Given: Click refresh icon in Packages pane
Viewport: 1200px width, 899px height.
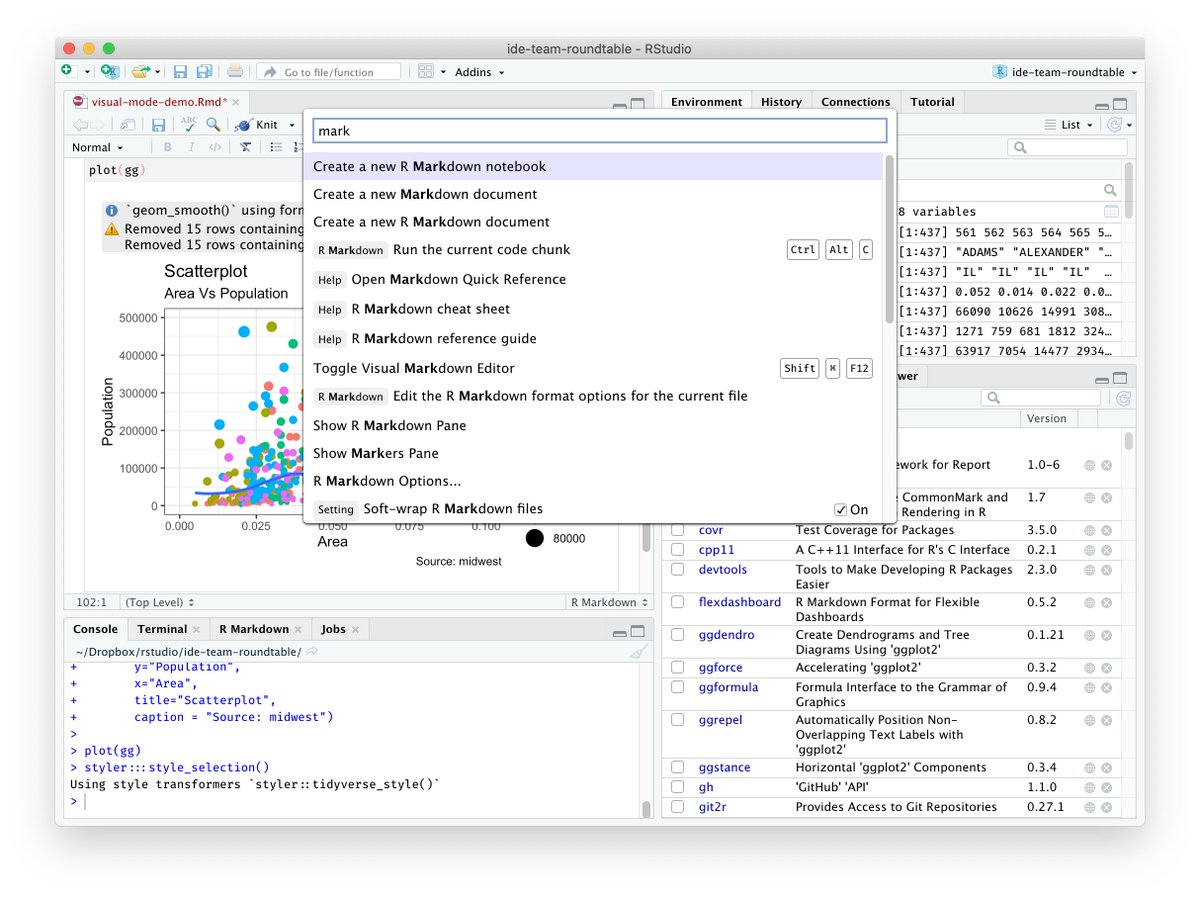Looking at the screenshot, I should [x=1124, y=398].
